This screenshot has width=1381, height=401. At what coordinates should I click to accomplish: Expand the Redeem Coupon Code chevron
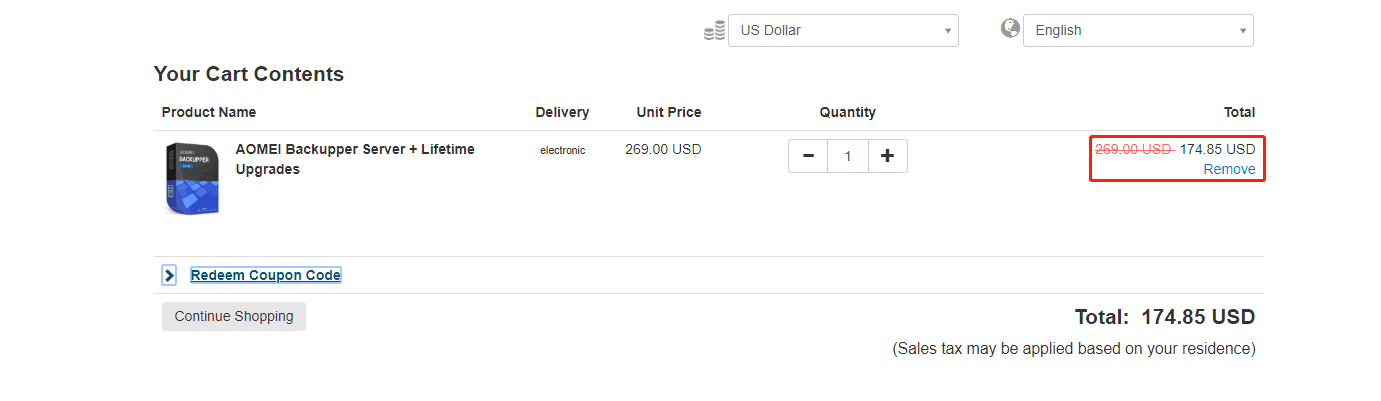coord(169,275)
